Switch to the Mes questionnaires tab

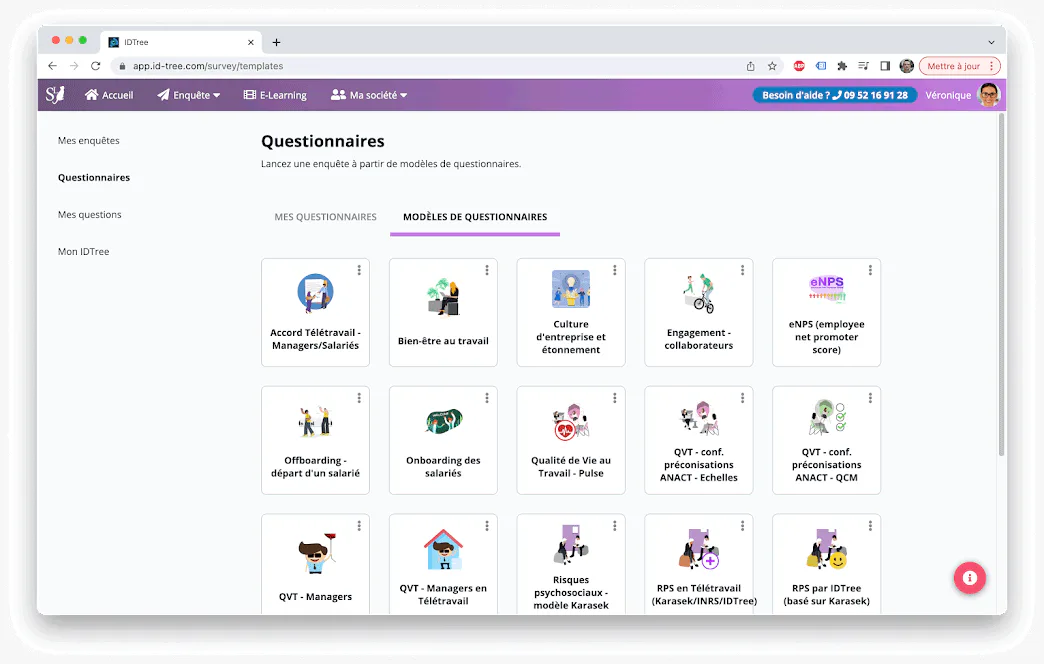point(326,216)
